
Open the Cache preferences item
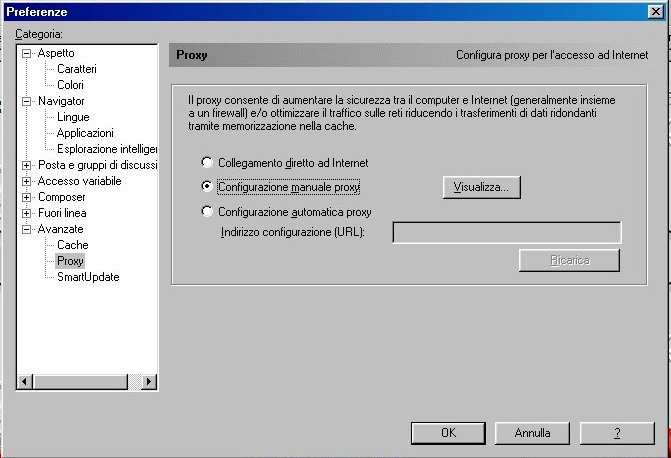click(x=72, y=245)
